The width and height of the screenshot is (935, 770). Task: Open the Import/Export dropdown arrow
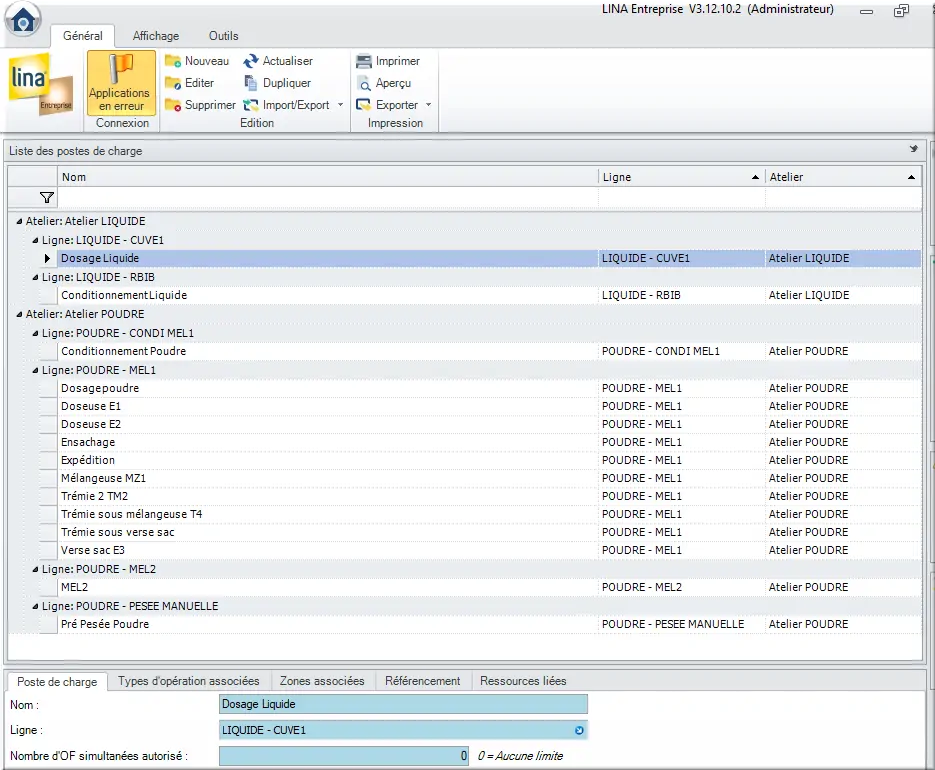pos(340,105)
